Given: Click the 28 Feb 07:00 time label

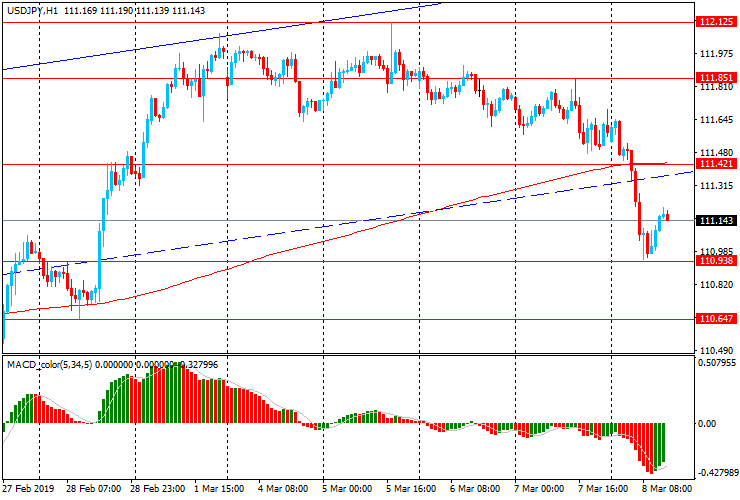Looking at the screenshot, I should point(93,489).
